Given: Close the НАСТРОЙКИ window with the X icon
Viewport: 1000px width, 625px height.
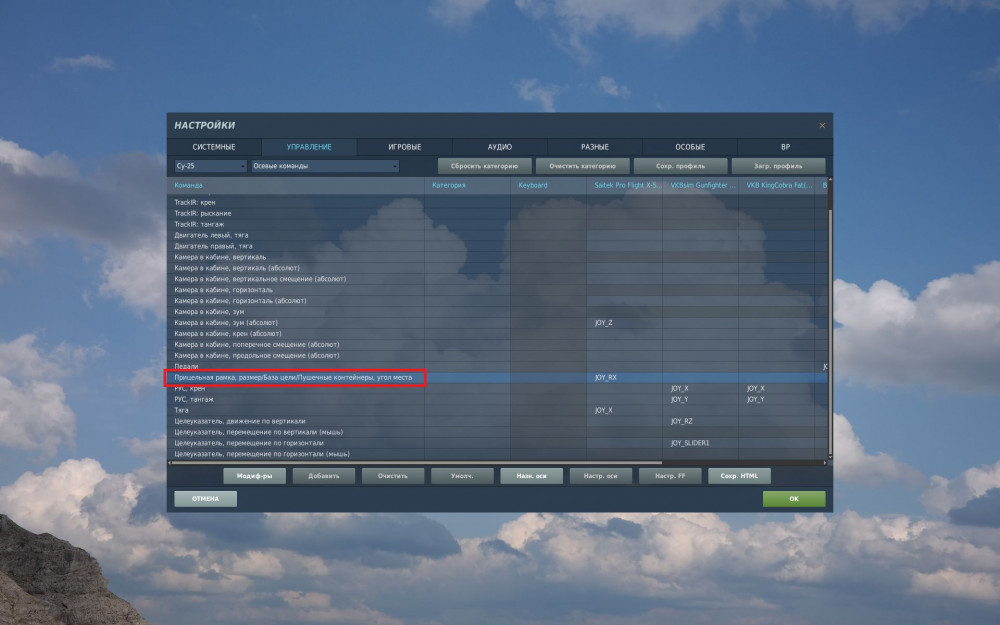Looking at the screenshot, I should (822, 126).
